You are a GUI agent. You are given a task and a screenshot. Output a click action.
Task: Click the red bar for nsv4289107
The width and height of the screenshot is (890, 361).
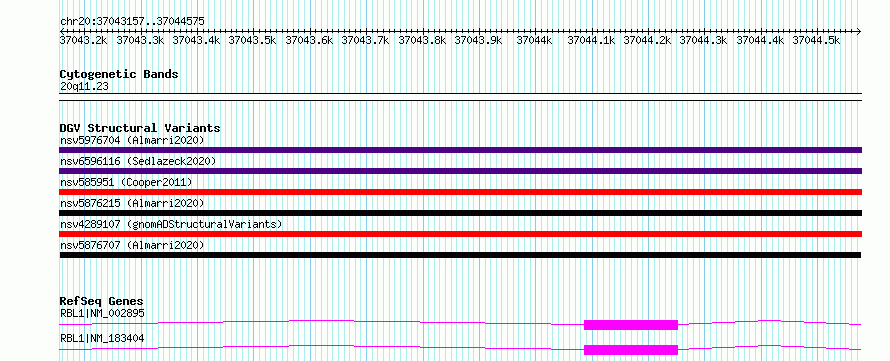[x=460, y=234]
